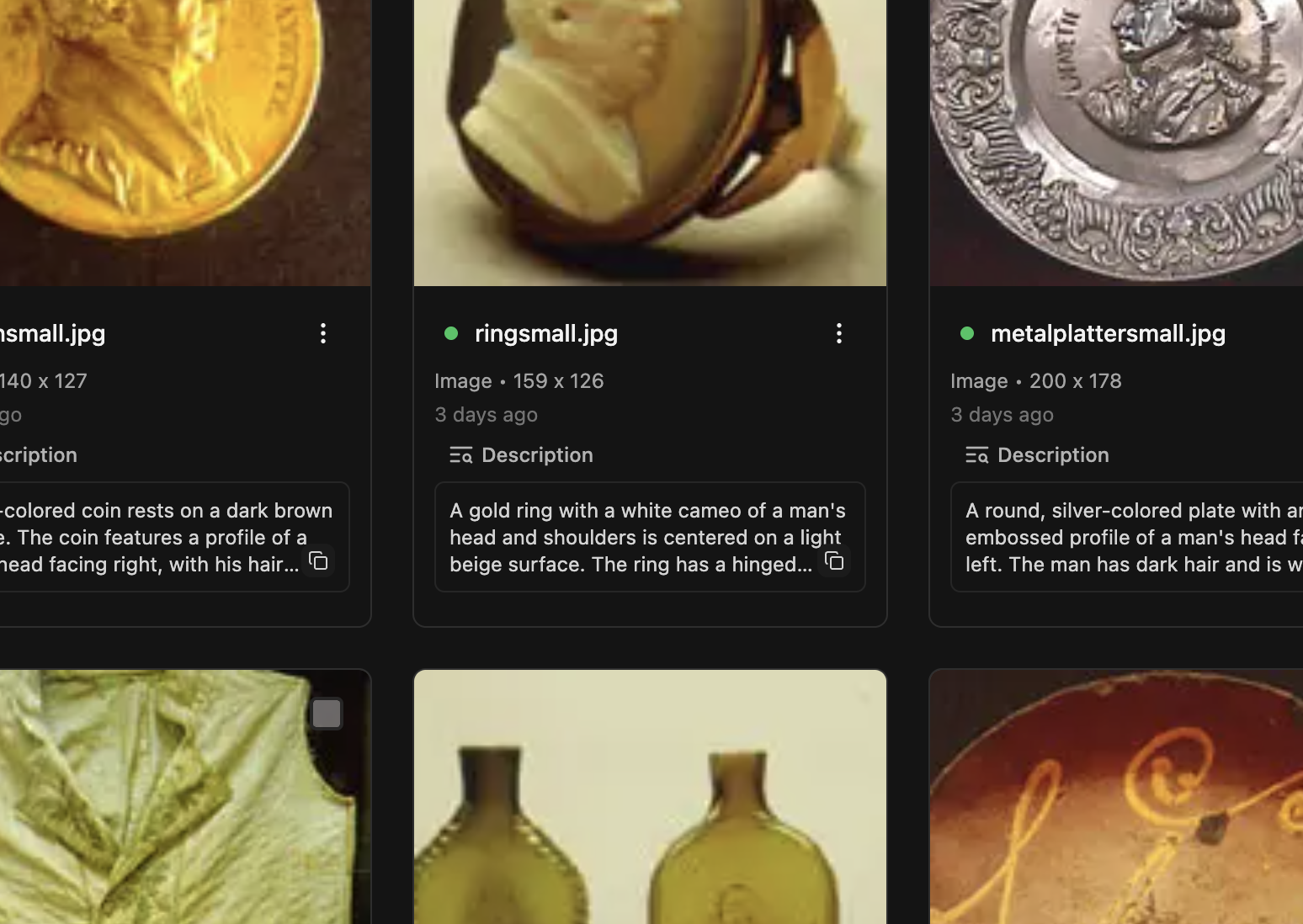This screenshot has width=1303, height=924.
Task: Open the three-dot menu for ringsmall.jpg
Action: [x=838, y=333]
